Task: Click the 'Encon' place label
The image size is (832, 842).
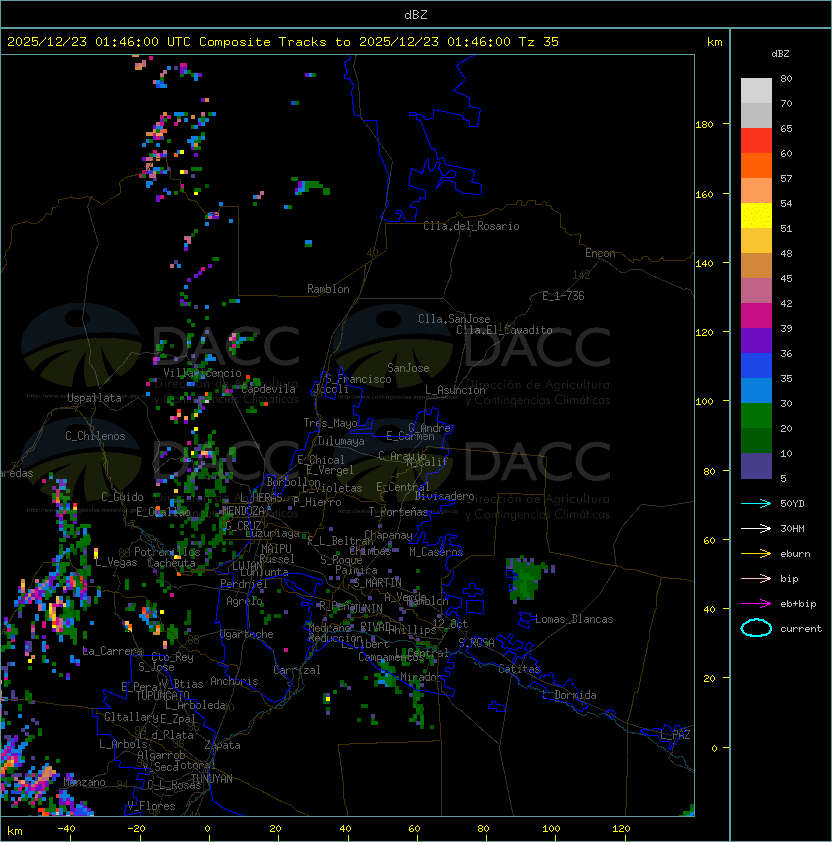Action: [600, 253]
